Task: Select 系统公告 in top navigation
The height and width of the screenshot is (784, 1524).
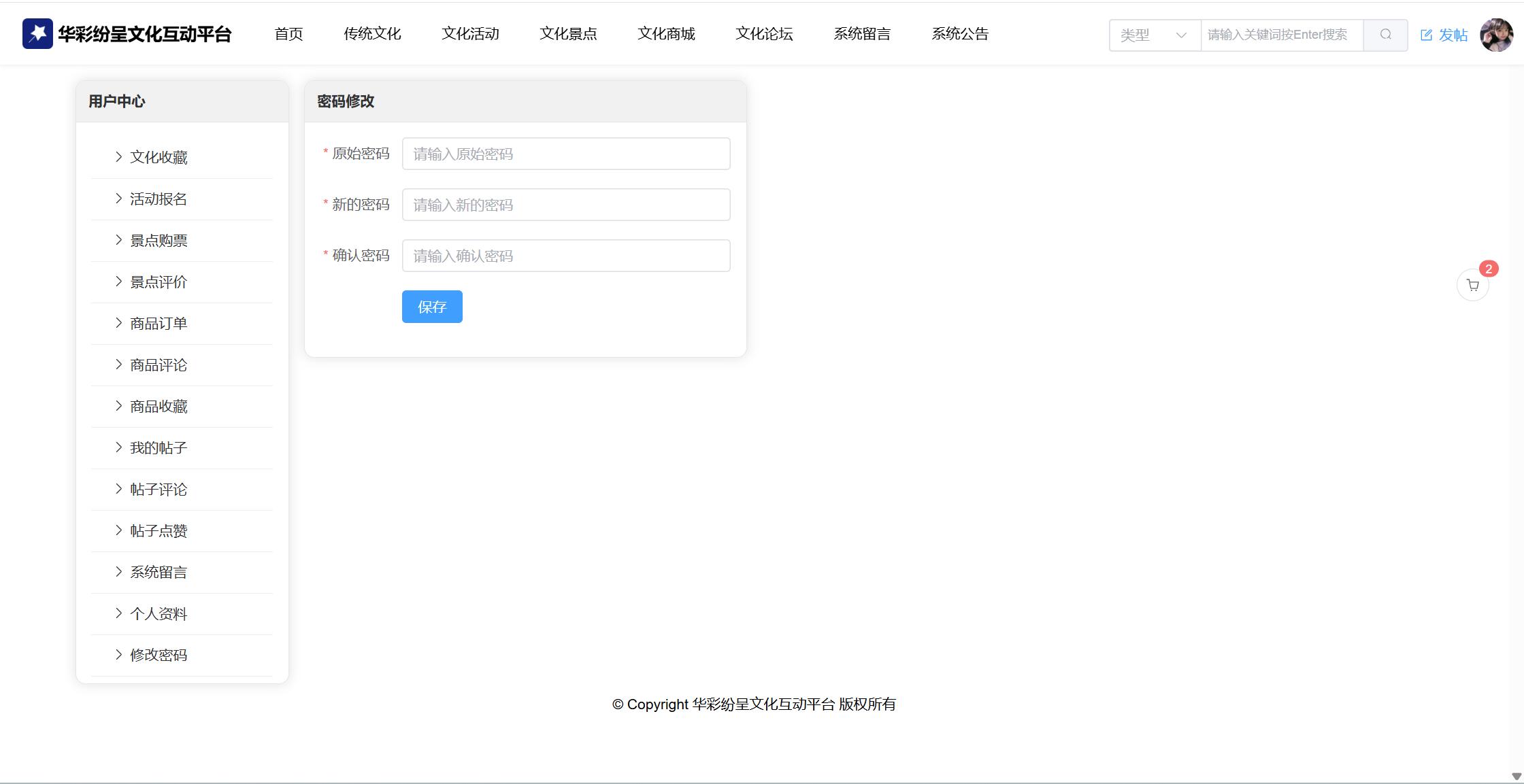Action: tap(959, 34)
